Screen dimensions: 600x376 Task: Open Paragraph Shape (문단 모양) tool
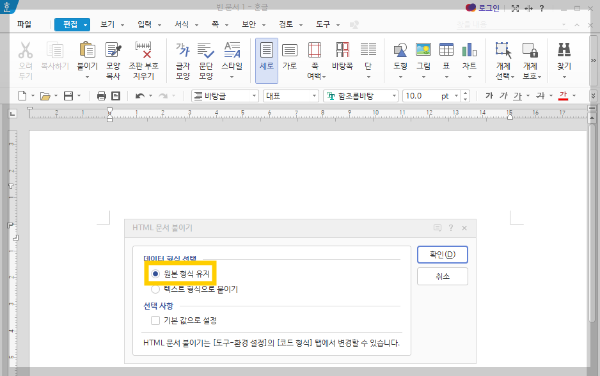click(x=205, y=50)
